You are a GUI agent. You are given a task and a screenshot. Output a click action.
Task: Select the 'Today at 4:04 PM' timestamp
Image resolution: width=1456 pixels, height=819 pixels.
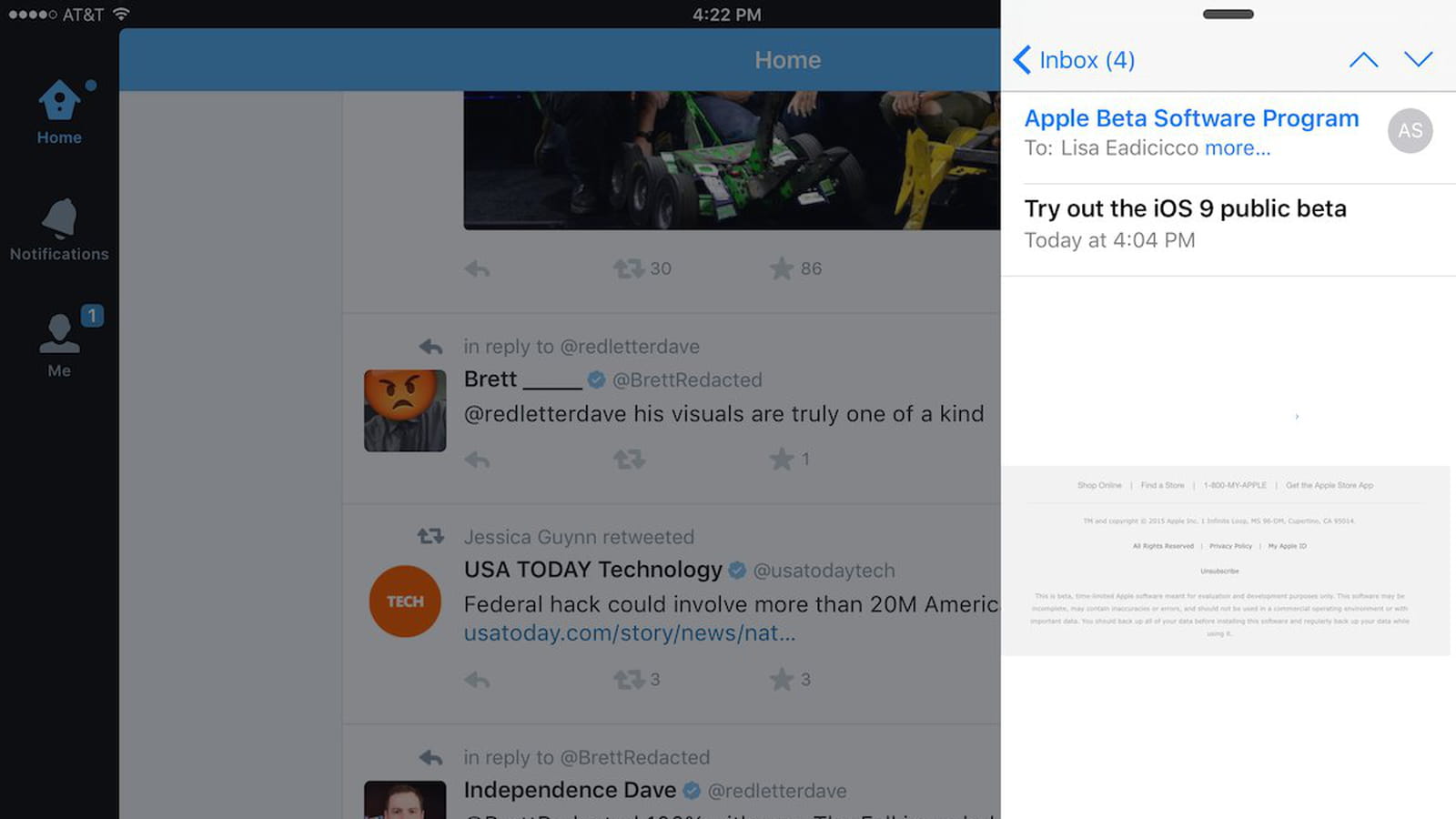tap(1110, 240)
